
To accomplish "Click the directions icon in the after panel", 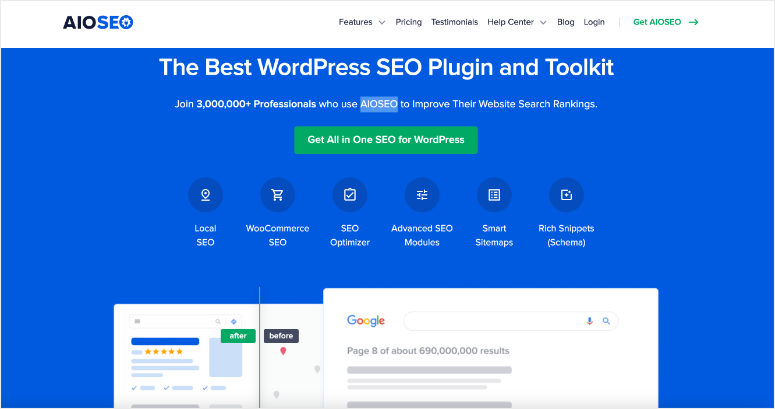I will click(234, 321).
